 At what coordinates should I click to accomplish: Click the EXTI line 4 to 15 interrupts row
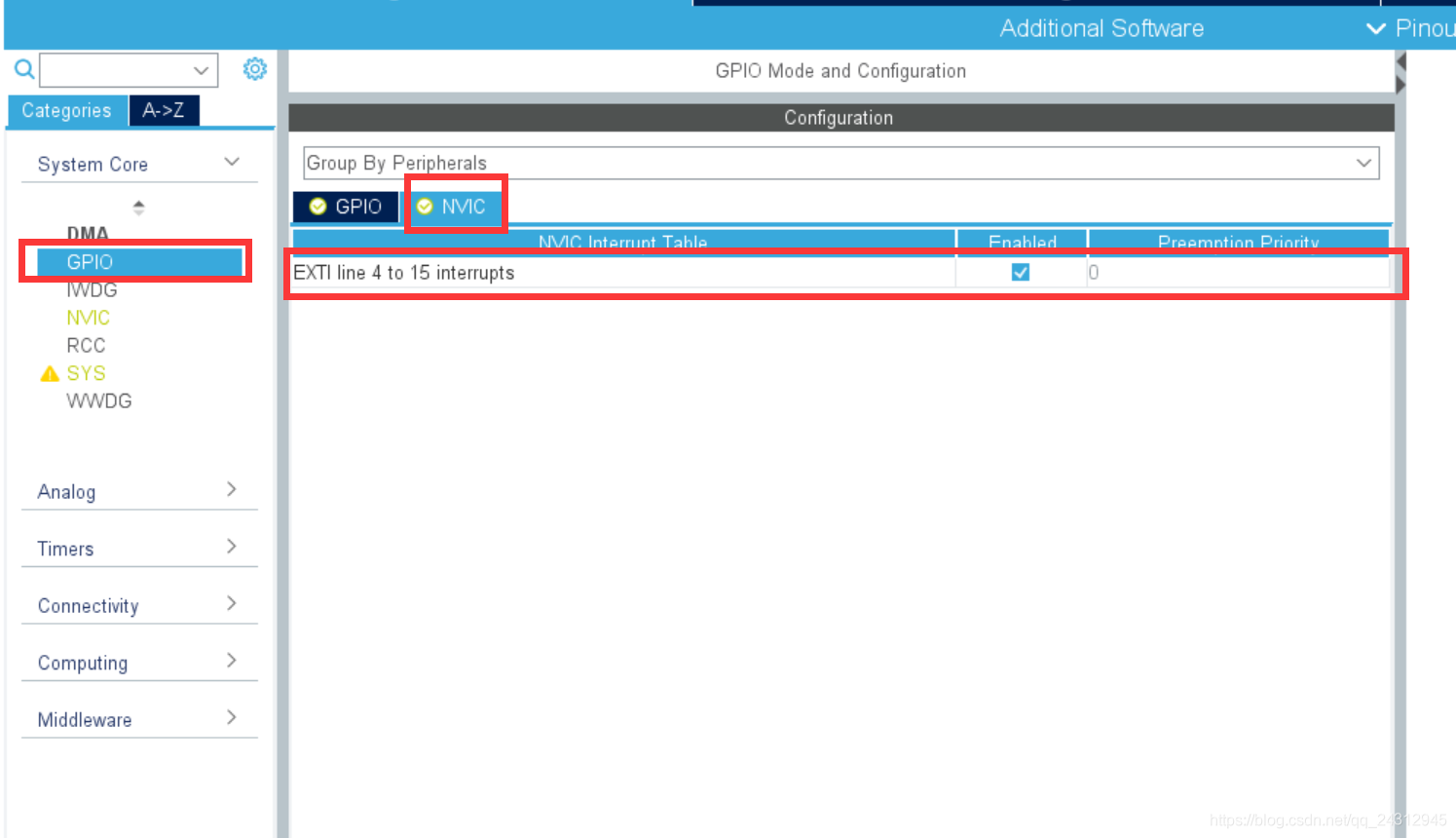point(840,273)
